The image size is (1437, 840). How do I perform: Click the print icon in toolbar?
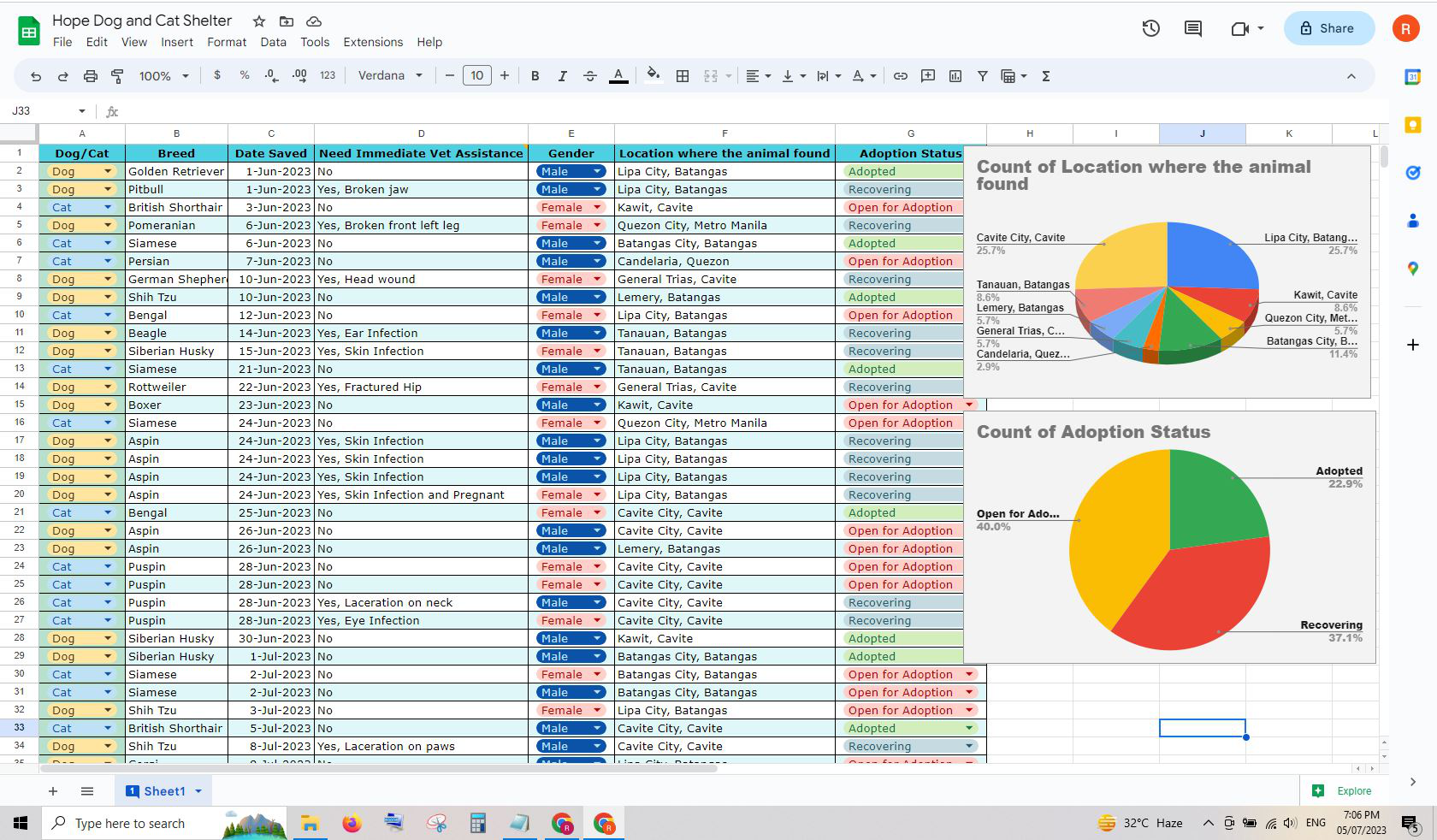(x=90, y=76)
